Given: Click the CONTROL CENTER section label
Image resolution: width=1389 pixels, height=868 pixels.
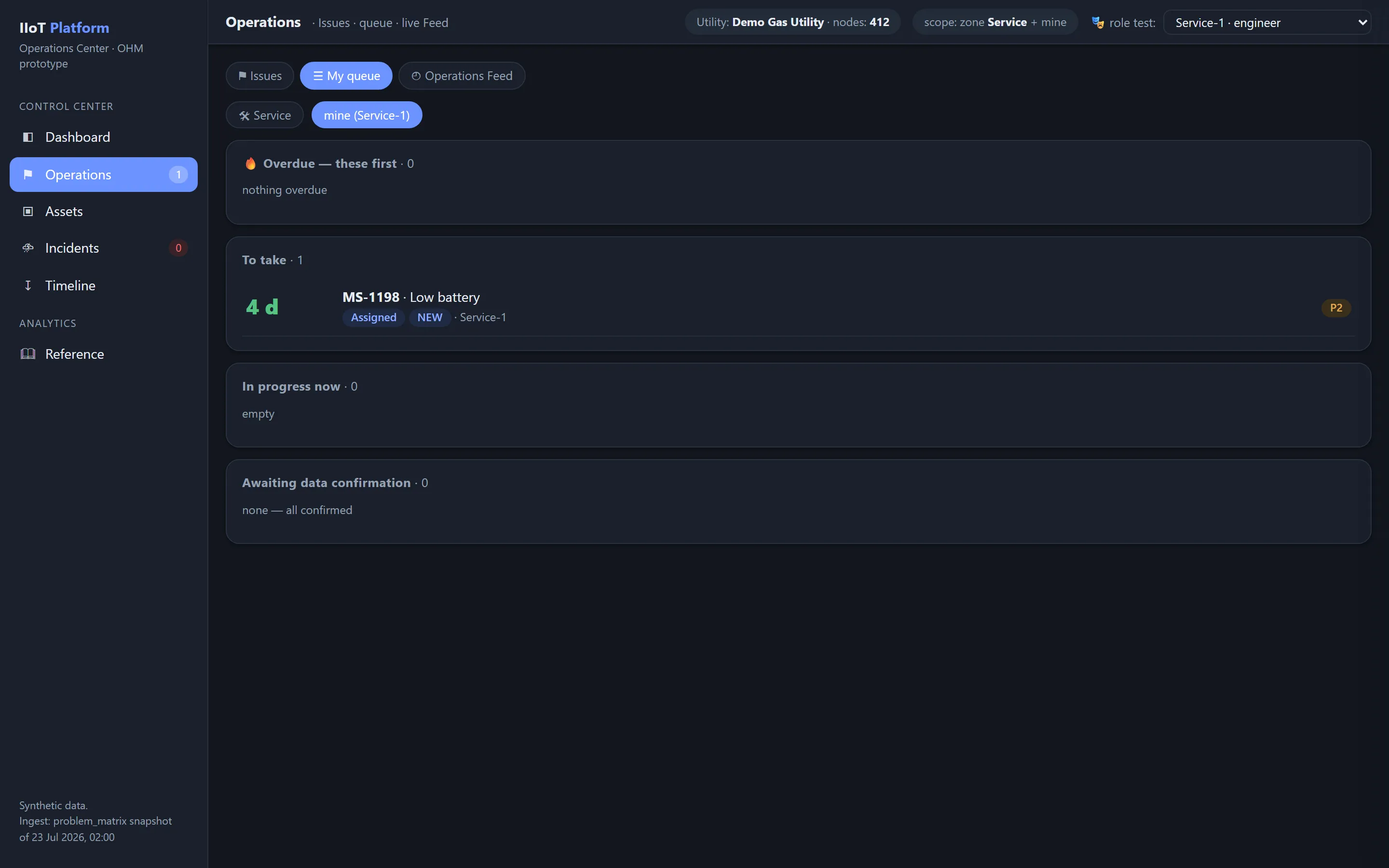Looking at the screenshot, I should [x=66, y=106].
